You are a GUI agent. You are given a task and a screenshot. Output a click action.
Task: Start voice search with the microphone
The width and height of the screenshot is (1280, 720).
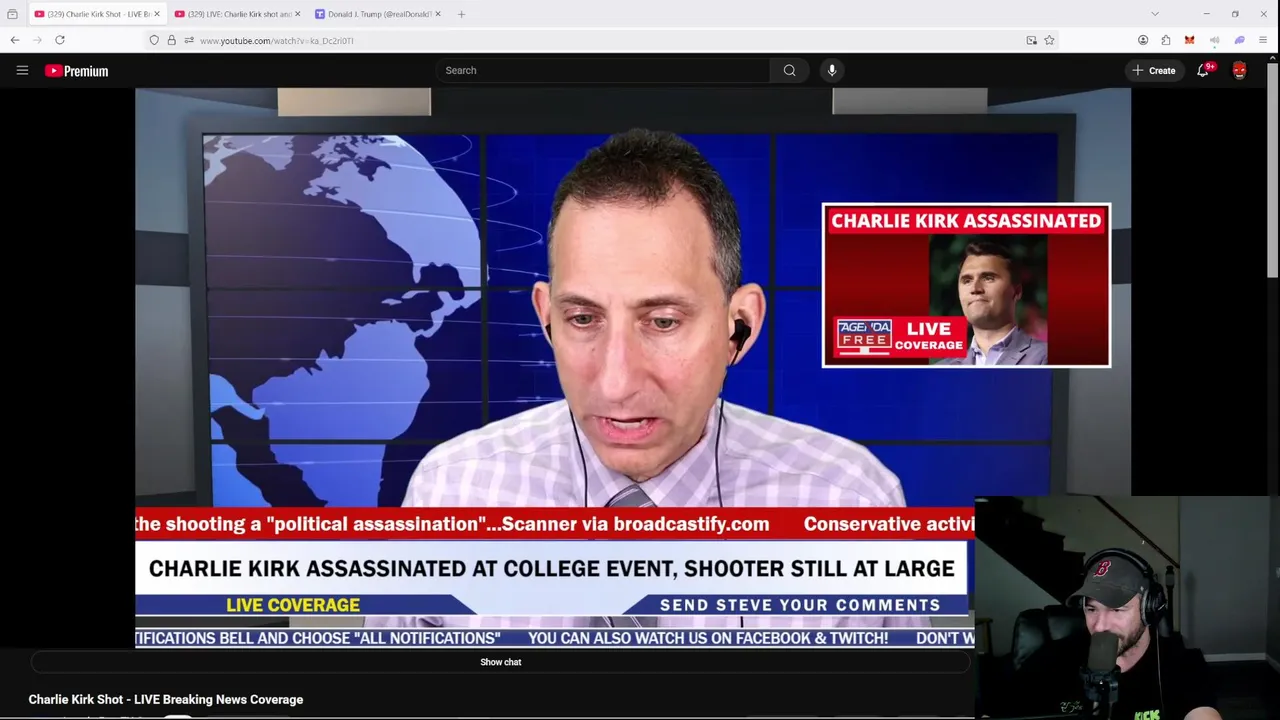pyautogui.click(x=832, y=70)
